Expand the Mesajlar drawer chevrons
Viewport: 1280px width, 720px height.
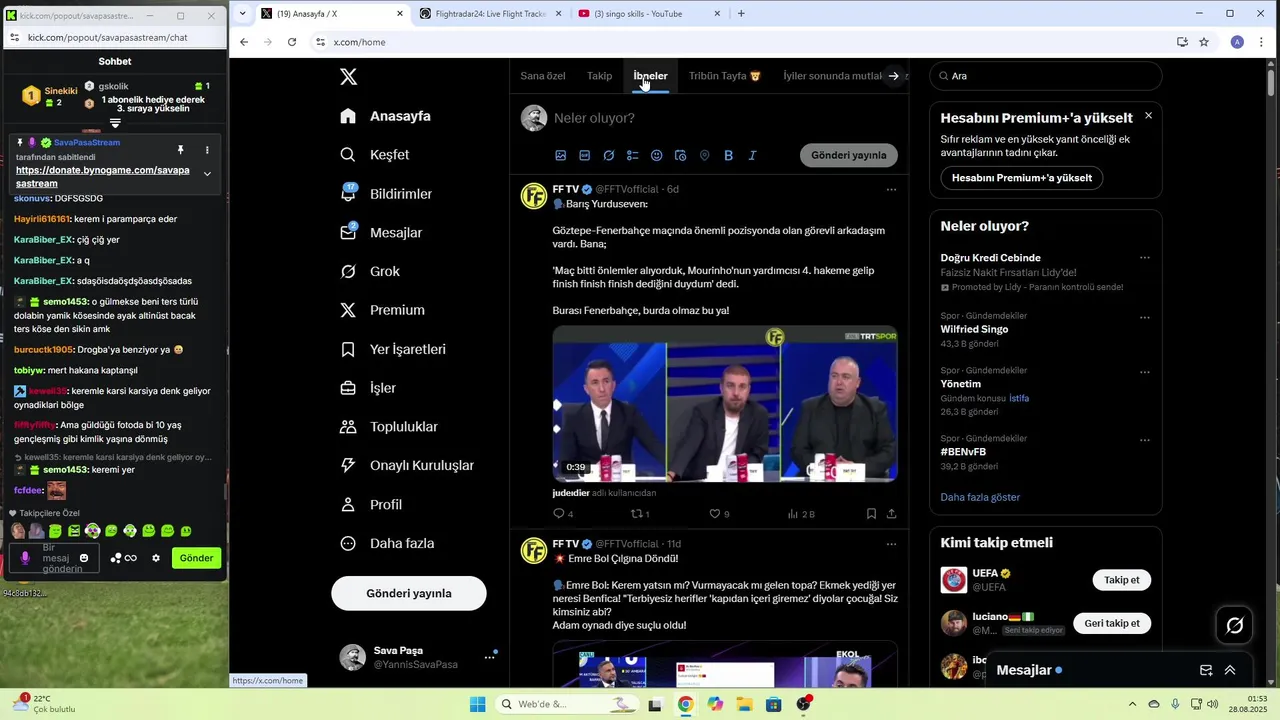pyautogui.click(x=1230, y=670)
